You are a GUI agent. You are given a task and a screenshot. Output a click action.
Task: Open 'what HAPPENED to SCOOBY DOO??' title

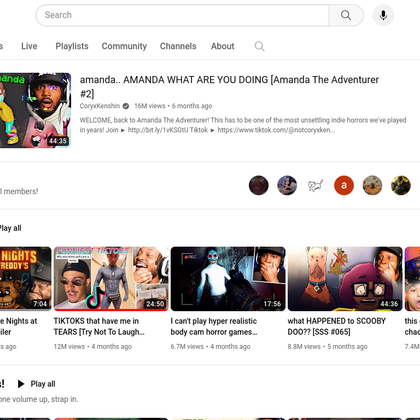point(337,326)
